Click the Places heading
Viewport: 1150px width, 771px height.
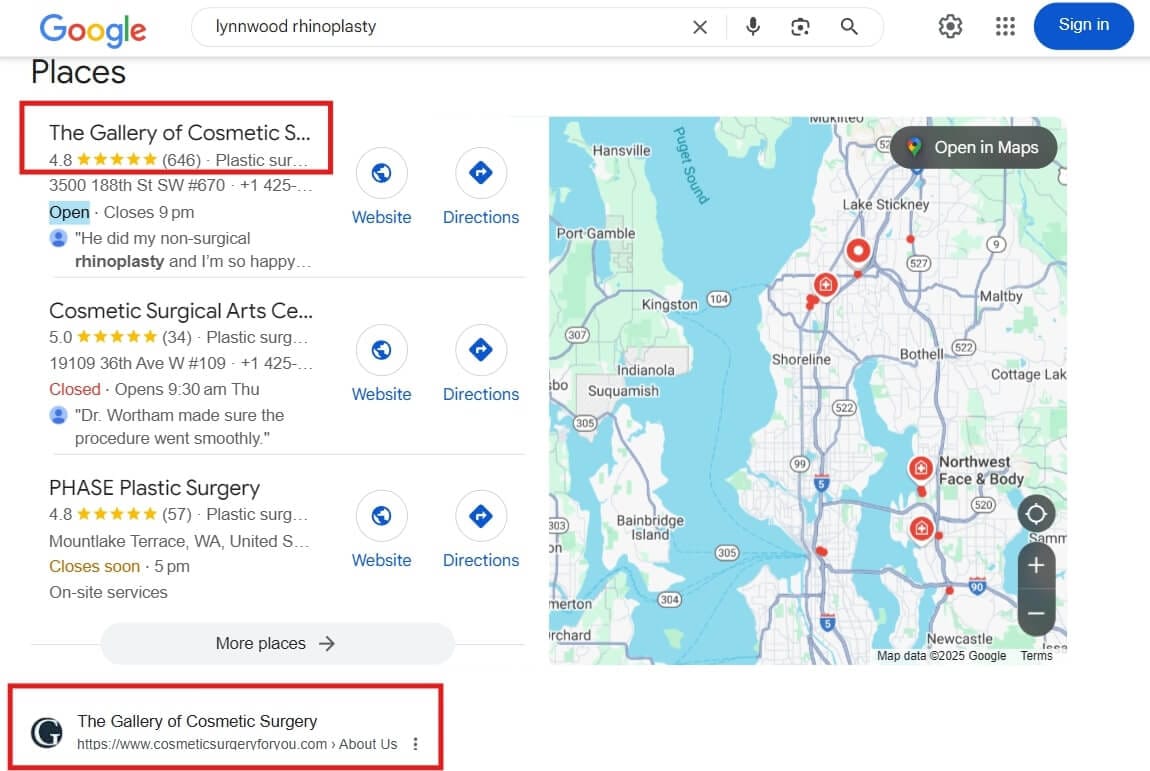(78, 73)
